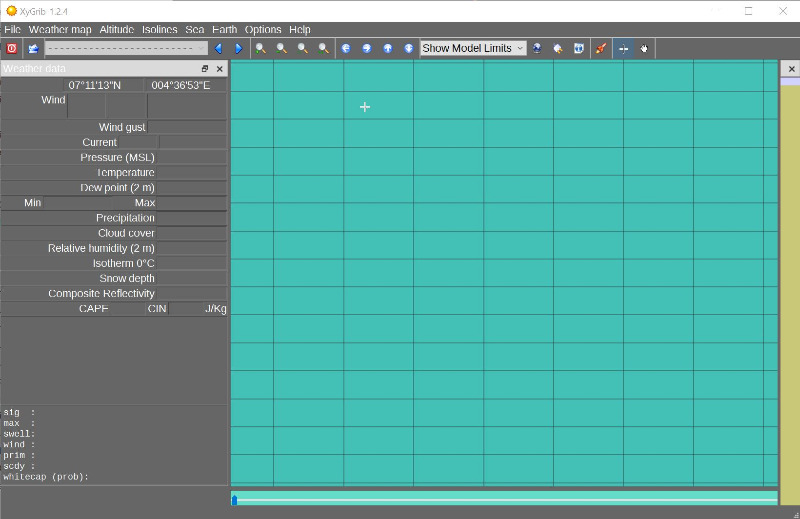Close the right side panel
The height and width of the screenshot is (519, 800).
point(791,68)
